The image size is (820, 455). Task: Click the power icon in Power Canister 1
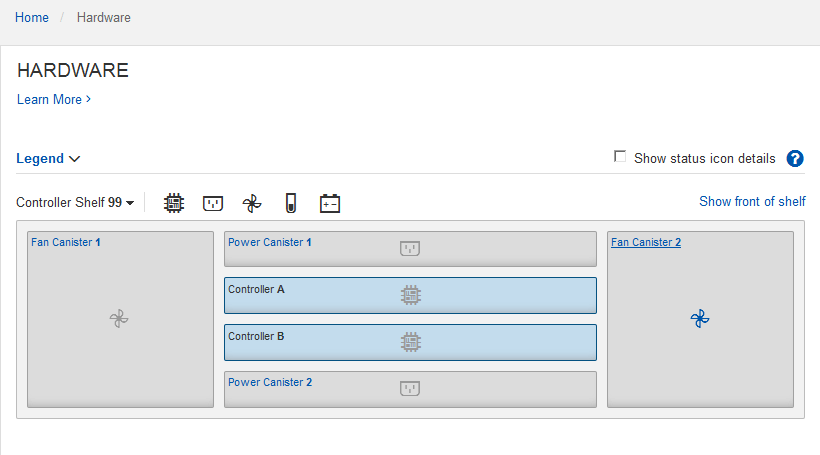pos(410,248)
